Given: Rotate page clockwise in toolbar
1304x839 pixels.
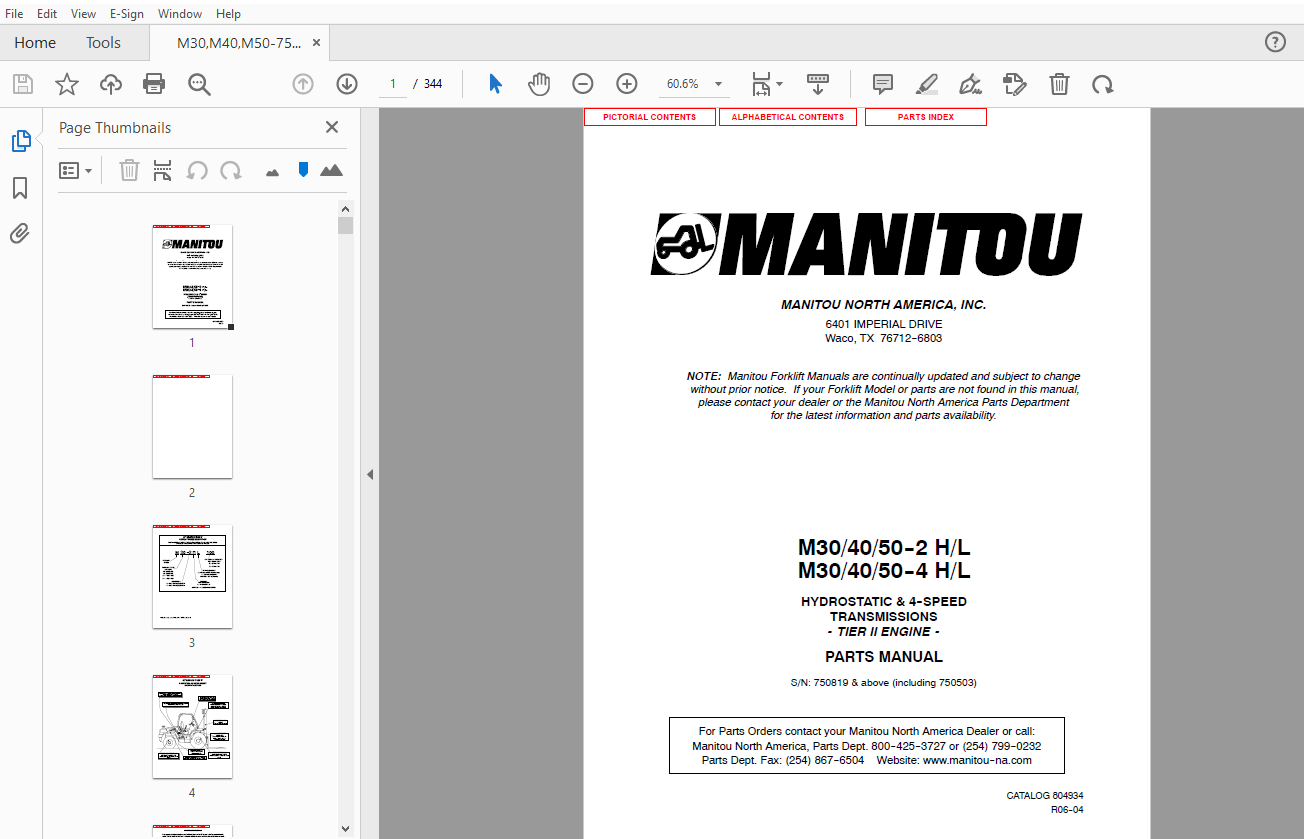Looking at the screenshot, I should pyautogui.click(x=1103, y=84).
